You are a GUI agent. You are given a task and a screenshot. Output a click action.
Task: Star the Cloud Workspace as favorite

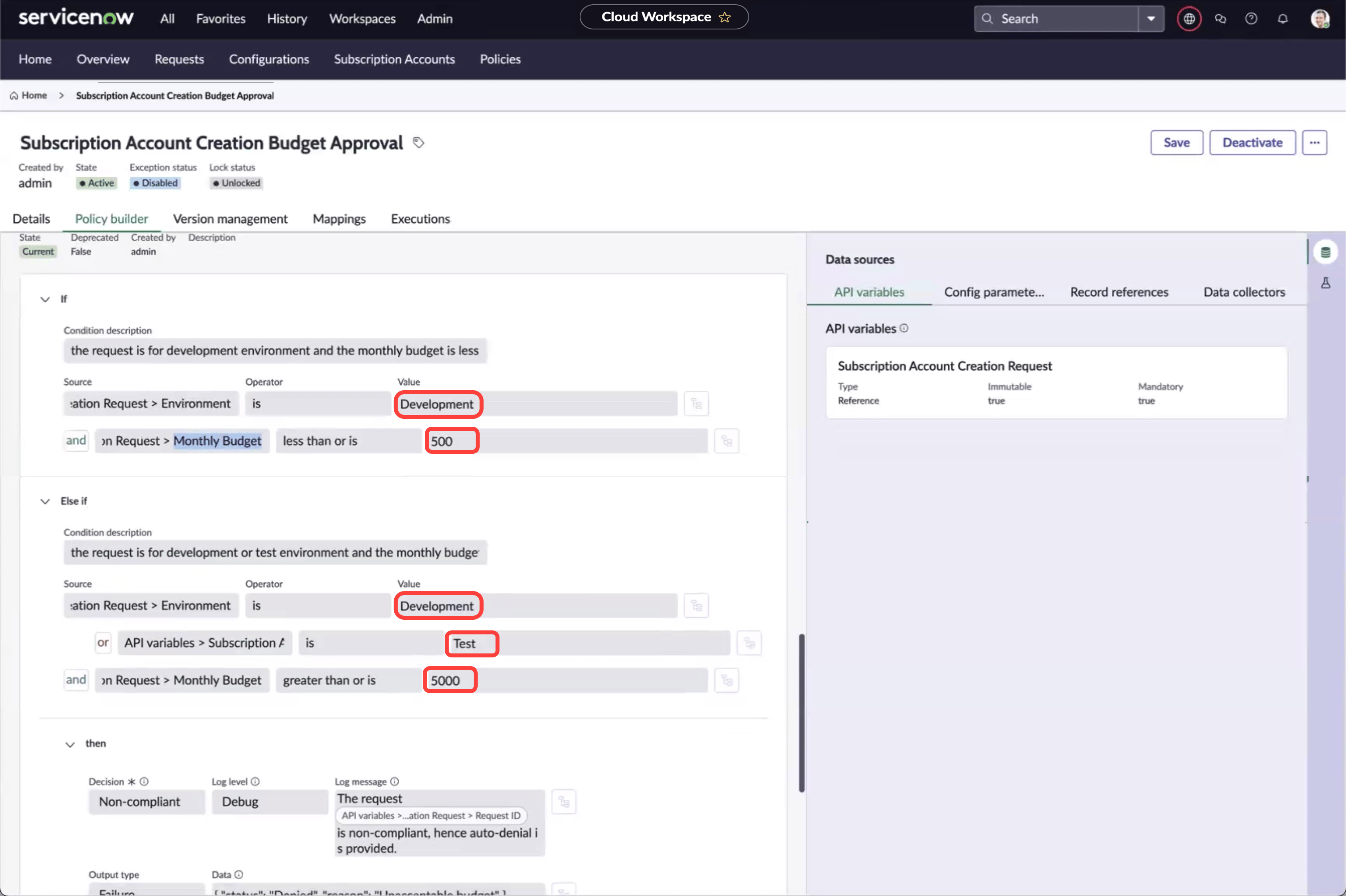click(x=725, y=17)
